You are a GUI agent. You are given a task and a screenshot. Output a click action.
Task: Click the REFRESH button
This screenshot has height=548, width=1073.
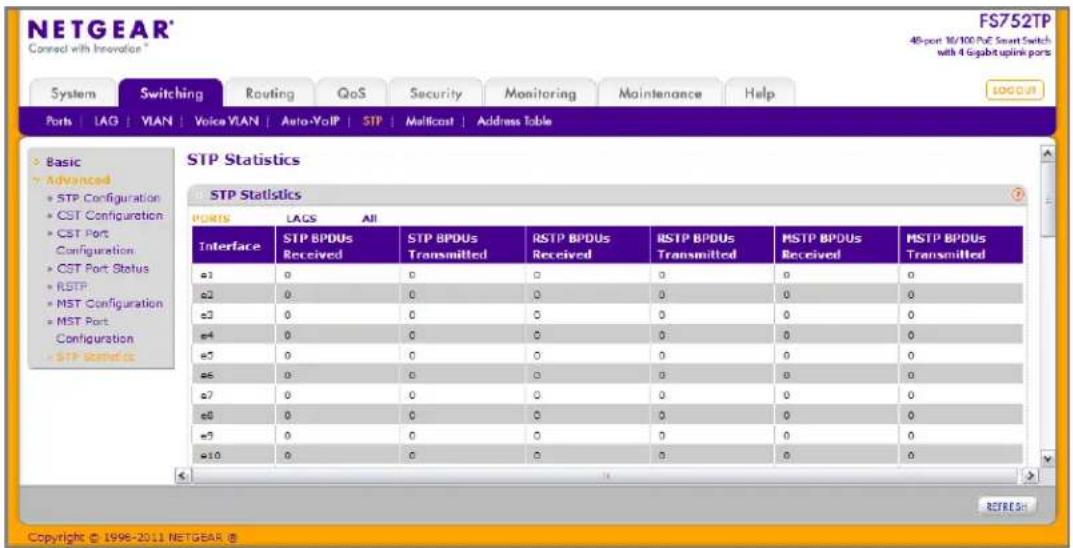pyautogui.click(x=1007, y=506)
